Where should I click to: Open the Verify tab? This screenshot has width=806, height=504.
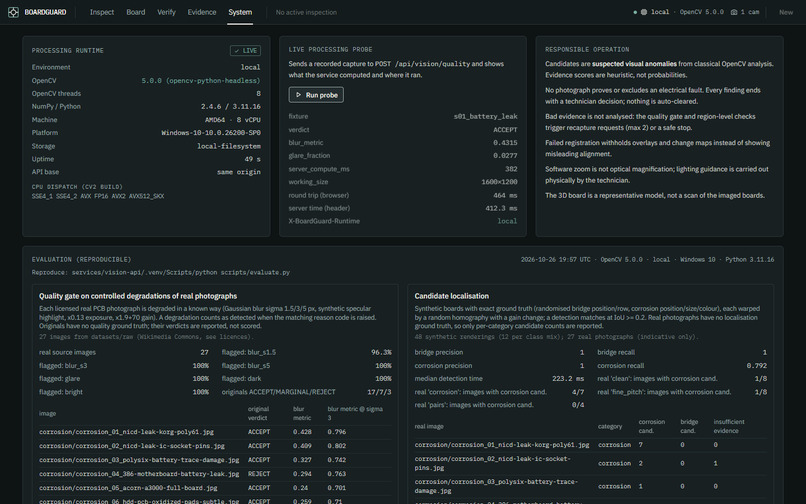167,12
